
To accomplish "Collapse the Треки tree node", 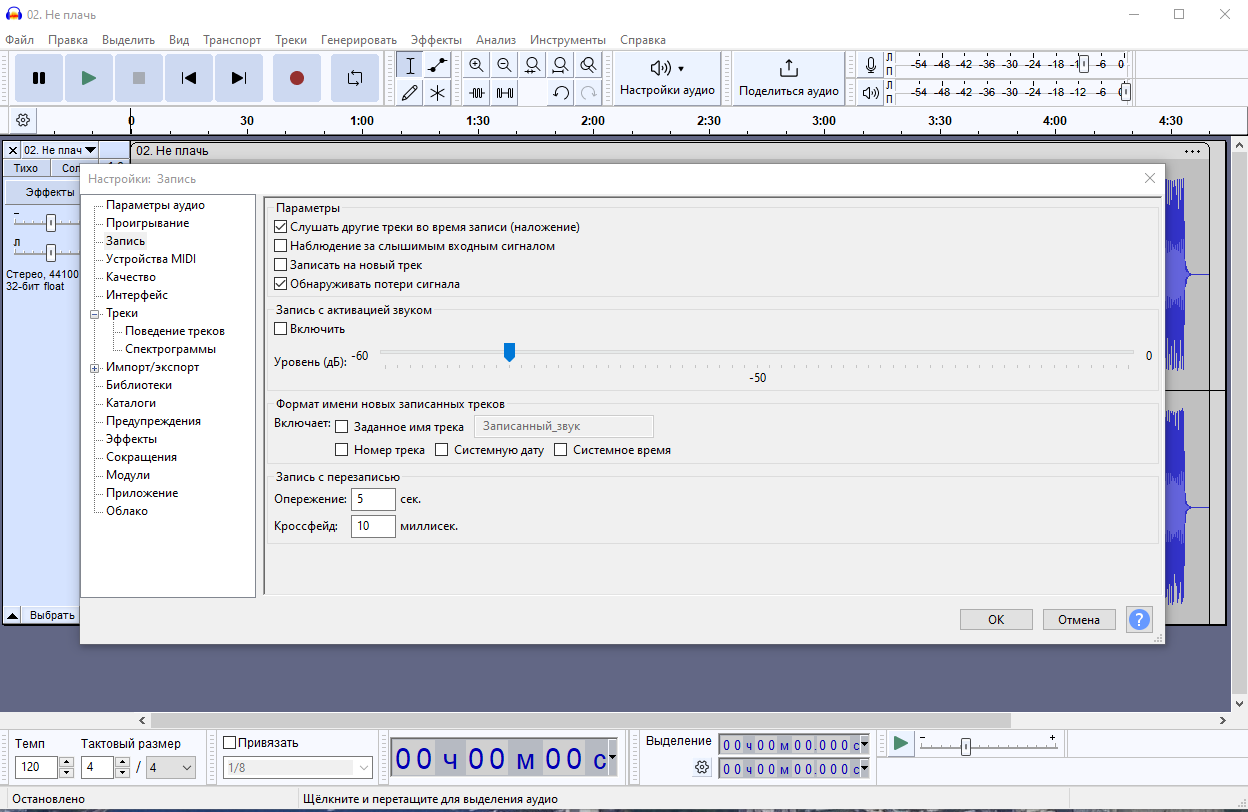I will click(95, 314).
